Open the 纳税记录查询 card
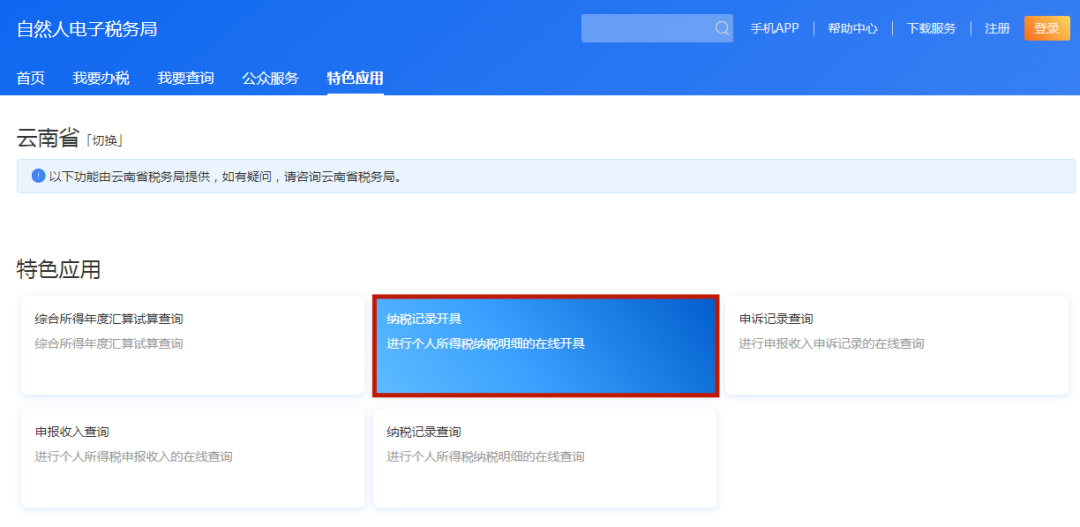The image size is (1080, 527). coord(545,458)
